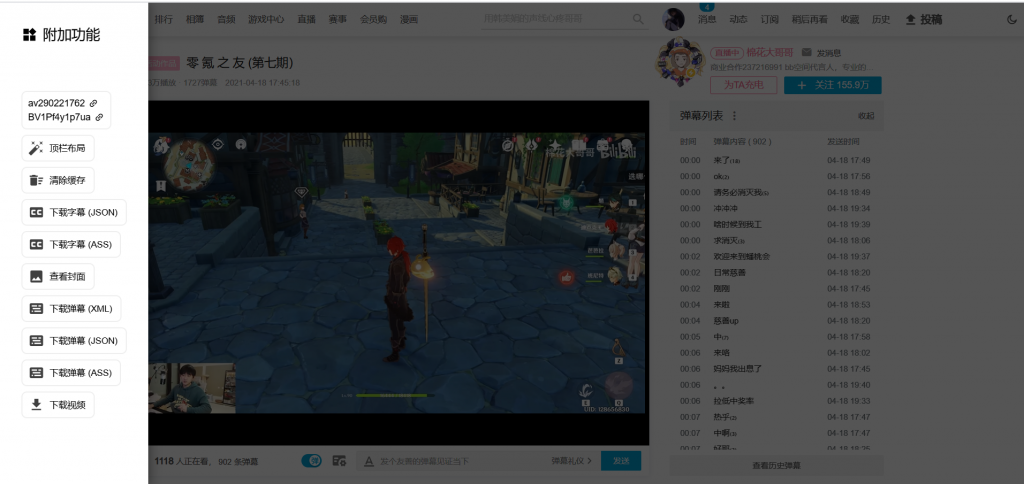Open the 历史 history link
Screen dimensions: 1024x484
coord(881,20)
